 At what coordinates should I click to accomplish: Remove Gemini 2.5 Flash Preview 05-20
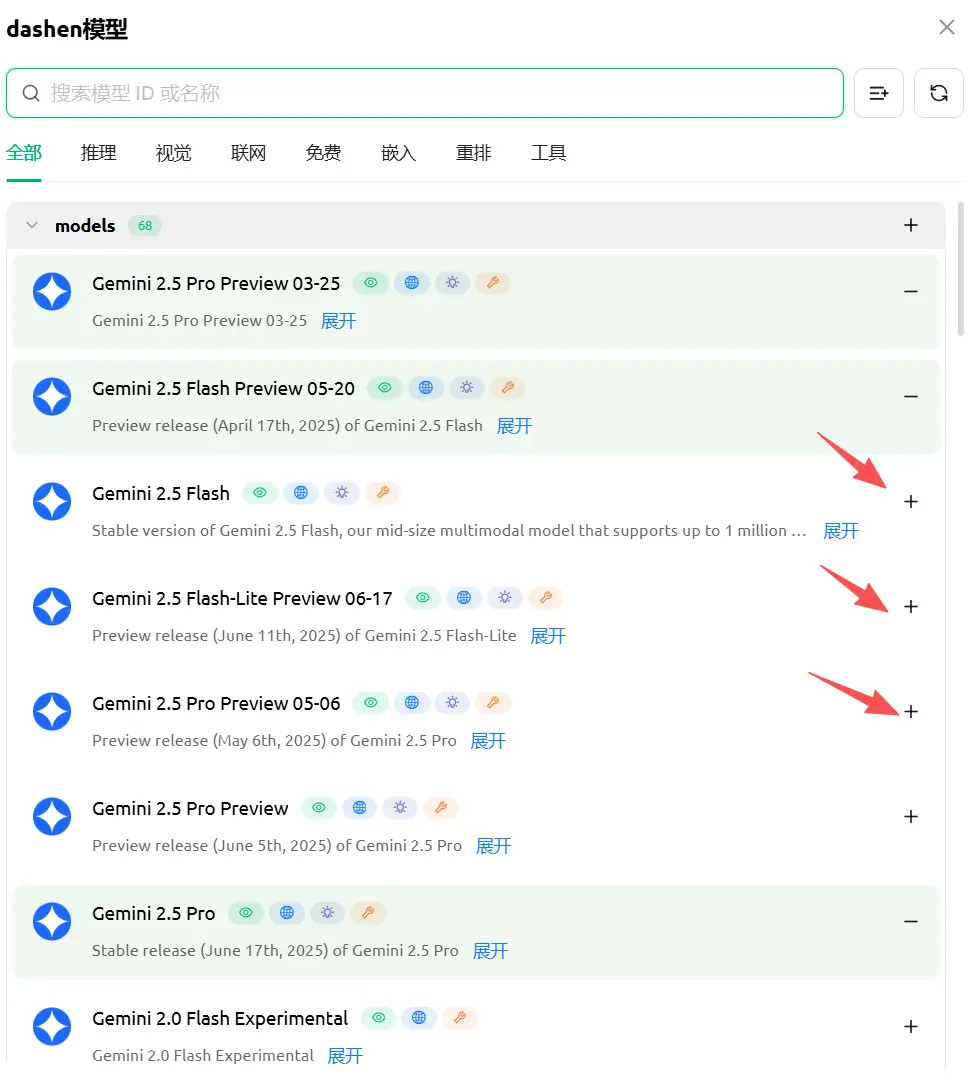(x=910, y=397)
